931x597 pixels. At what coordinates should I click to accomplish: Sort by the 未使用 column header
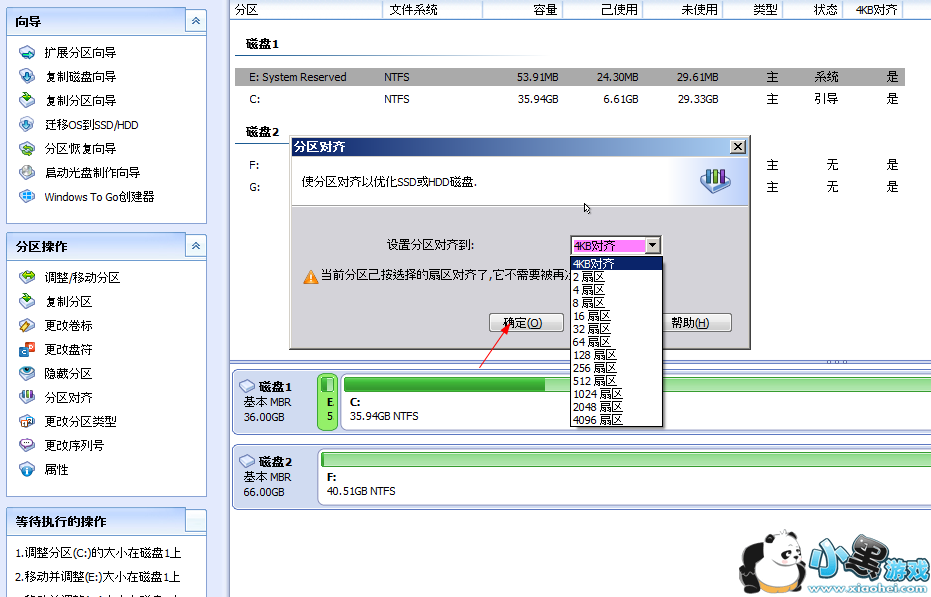683,10
